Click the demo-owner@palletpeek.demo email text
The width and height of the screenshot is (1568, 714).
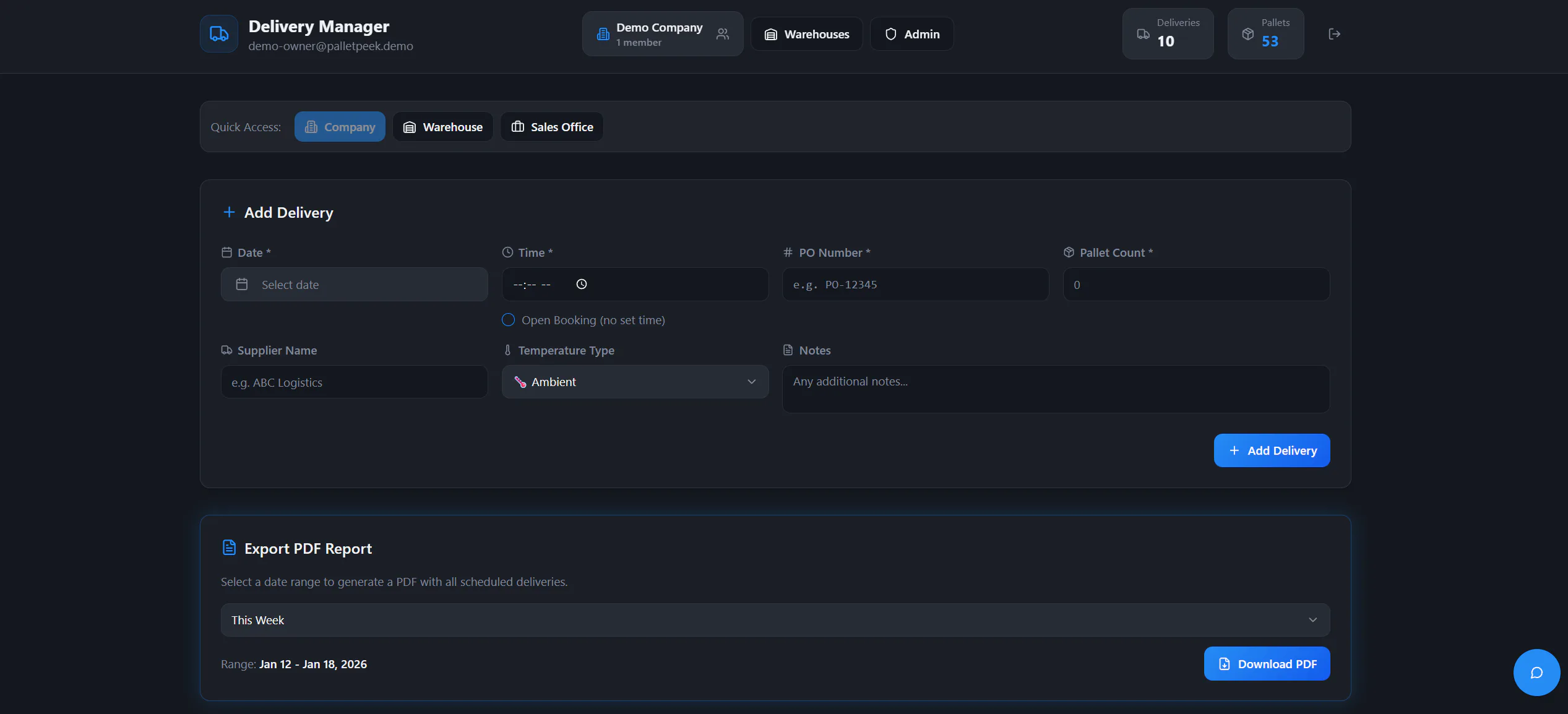tap(330, 46)
